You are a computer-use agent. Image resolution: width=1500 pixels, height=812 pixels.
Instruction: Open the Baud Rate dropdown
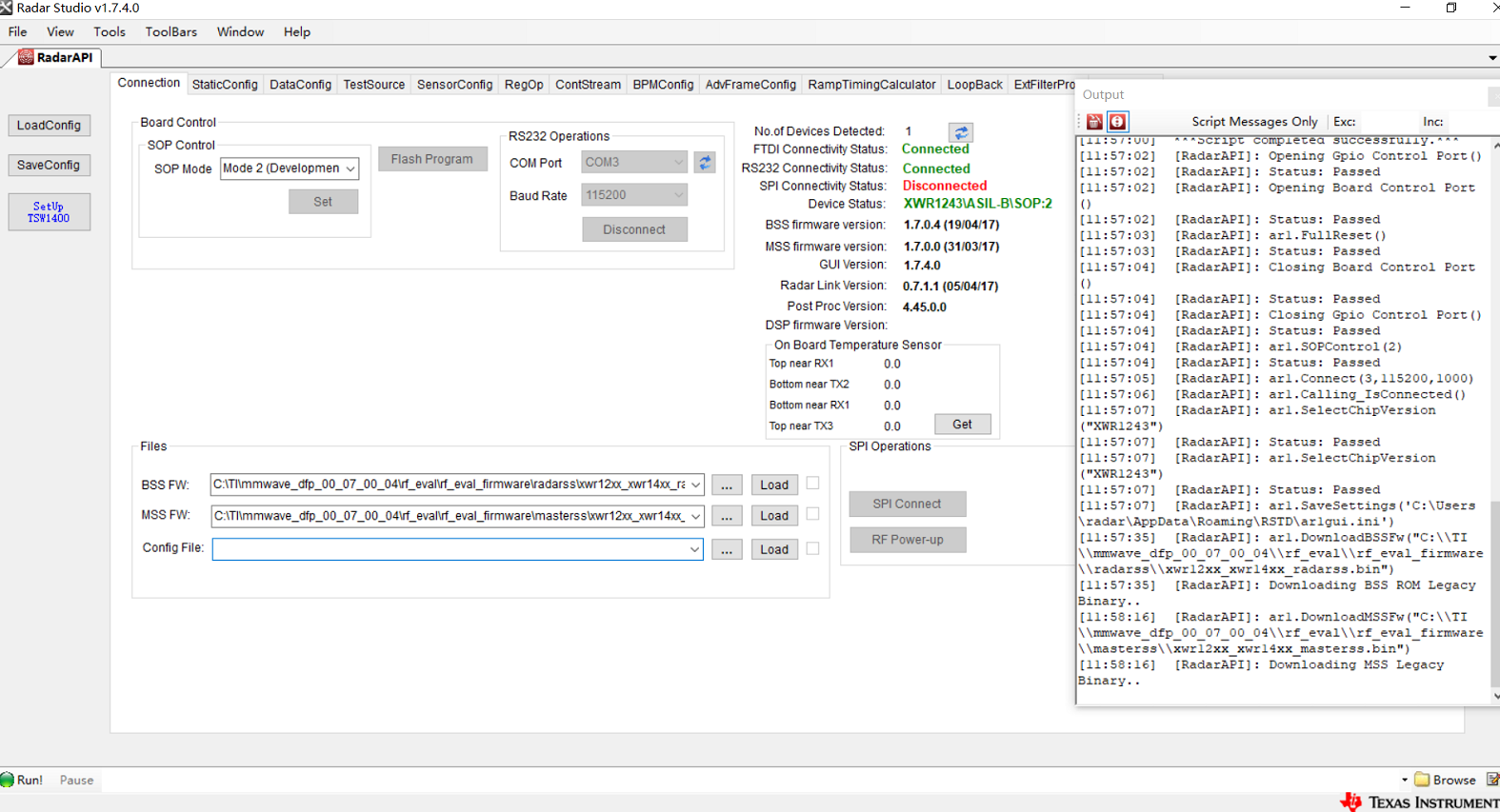pos(678,195)
